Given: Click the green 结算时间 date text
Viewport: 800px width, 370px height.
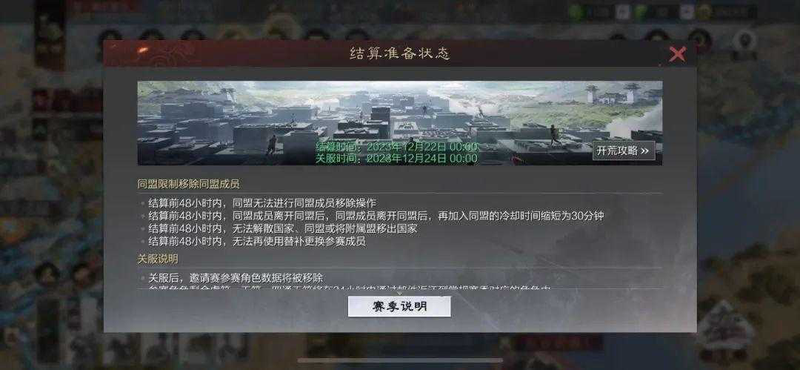Looking at the screenshot, I should pos(396,147).
